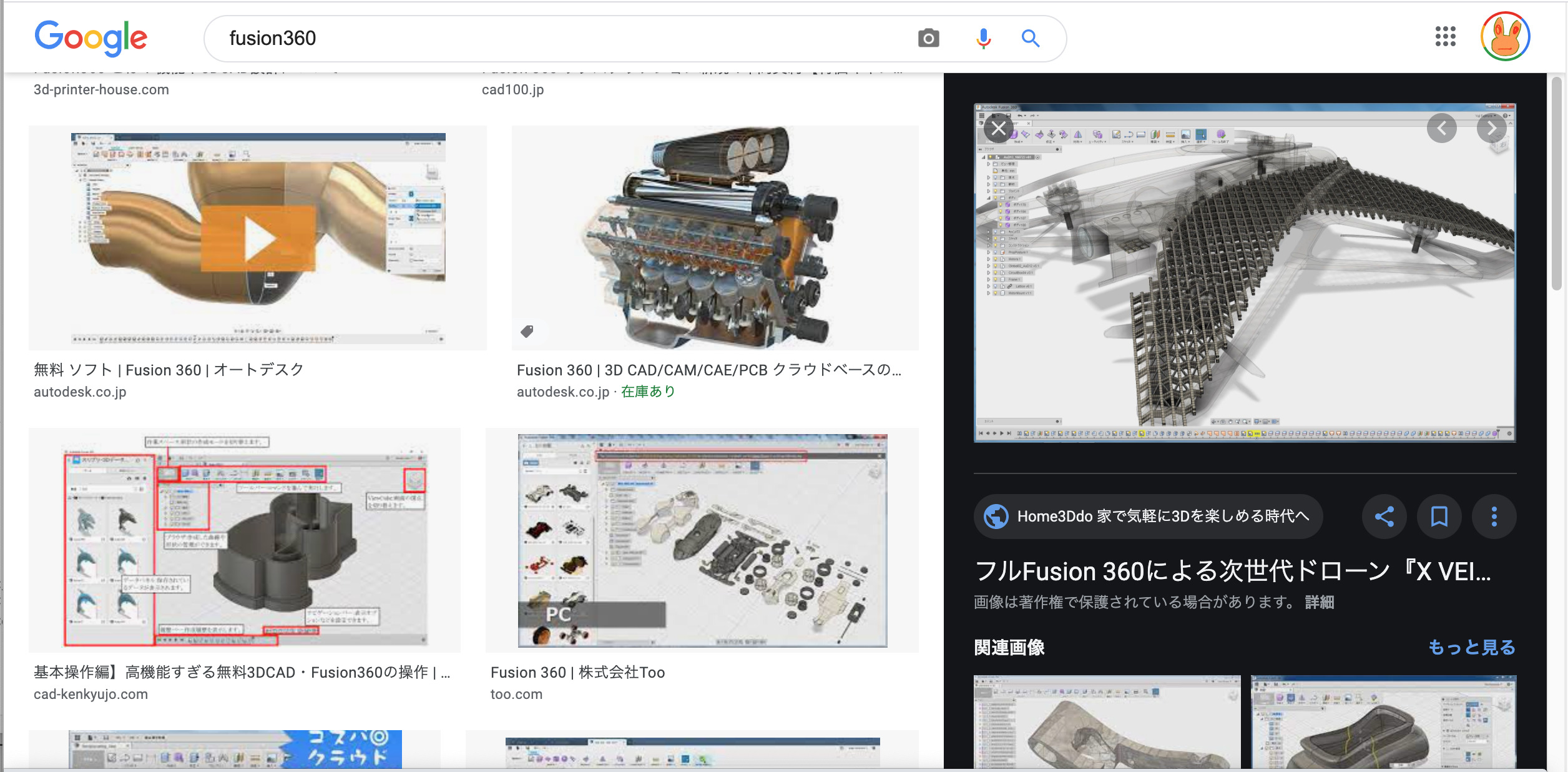Click the cad-kenkyujo.com source text
This screenshot has width=1568, height=772.
coord(91,694)
